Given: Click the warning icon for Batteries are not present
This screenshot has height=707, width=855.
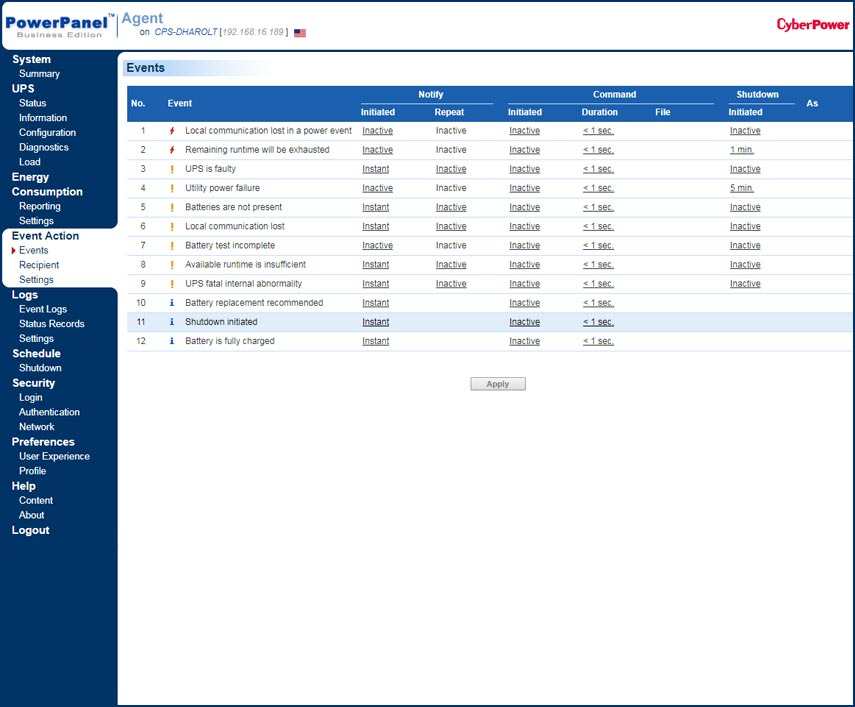Looking at the screenshot, I should [172, 207].
